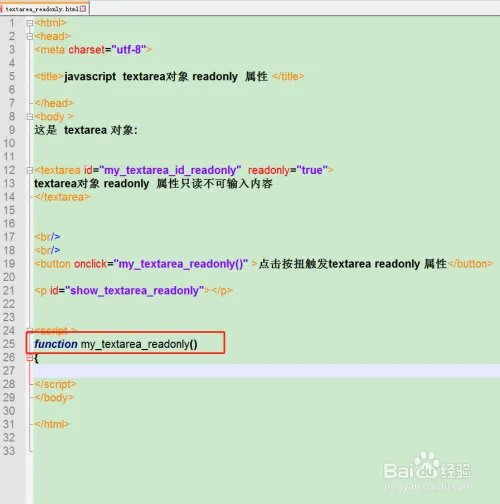Click the button label 点击按扭触发textarea readonly 属性

point(353,264)
